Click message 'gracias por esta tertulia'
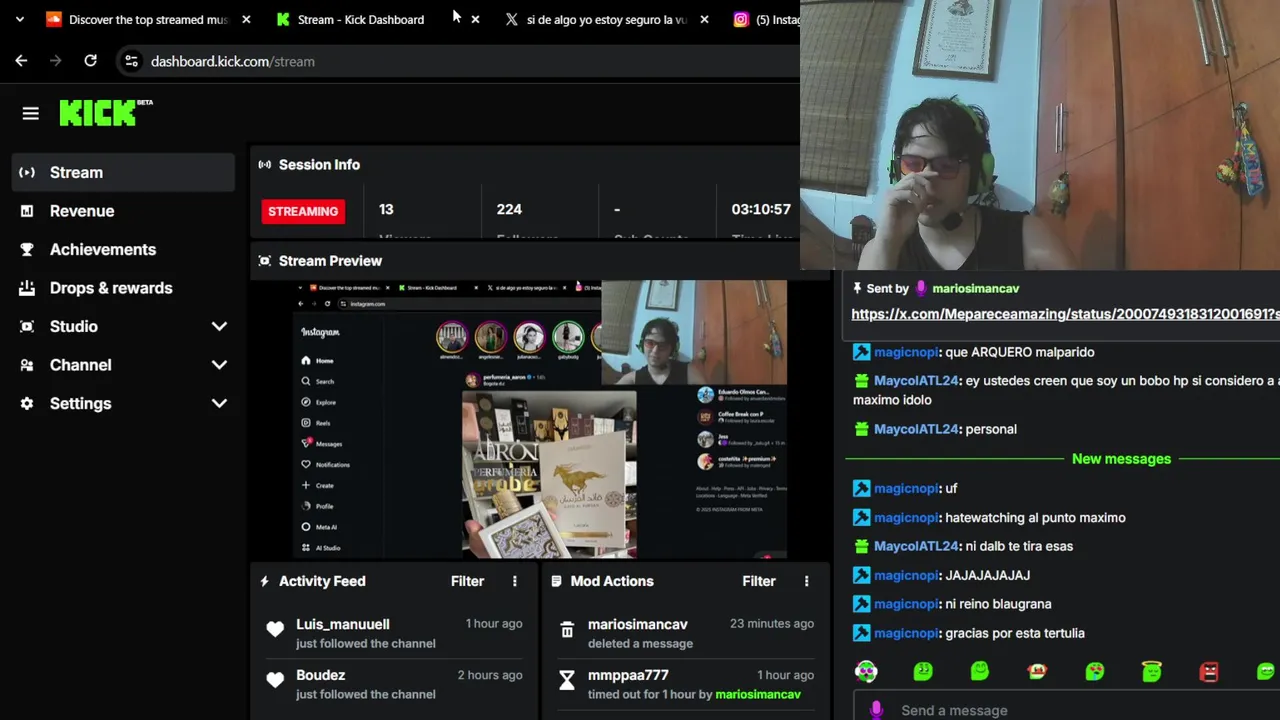This screenshot has height=720, width=1280. coord(1015,633)
